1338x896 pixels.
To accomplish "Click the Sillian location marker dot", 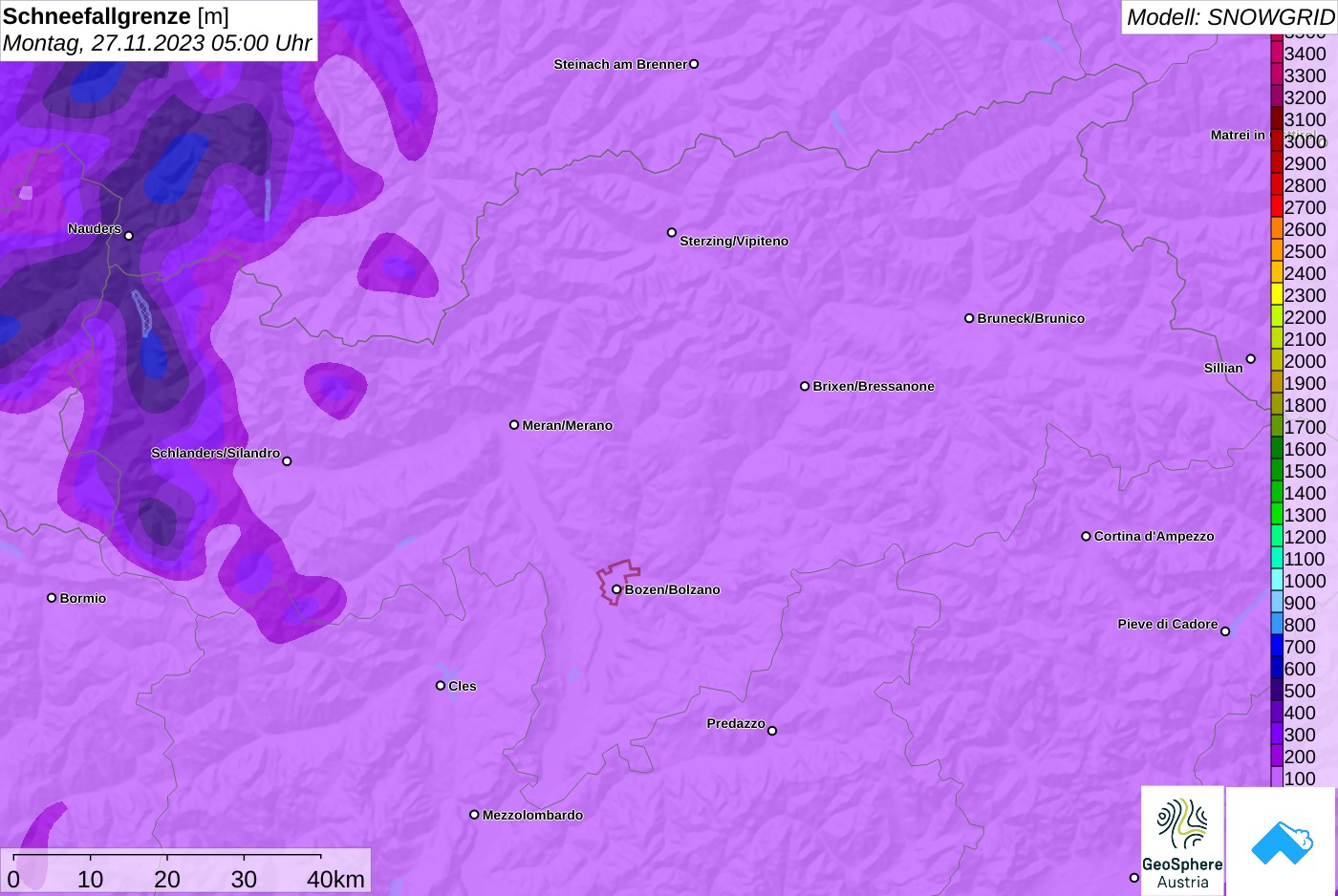I will pyautogui.click(x=1251, y=359).
